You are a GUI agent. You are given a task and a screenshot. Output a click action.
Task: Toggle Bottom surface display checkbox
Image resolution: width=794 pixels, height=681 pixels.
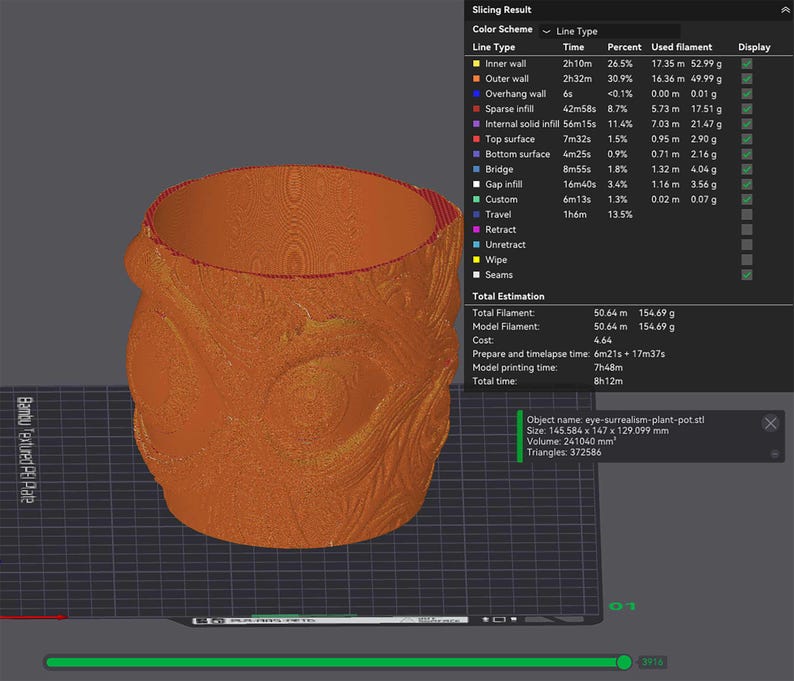[746, 154]
